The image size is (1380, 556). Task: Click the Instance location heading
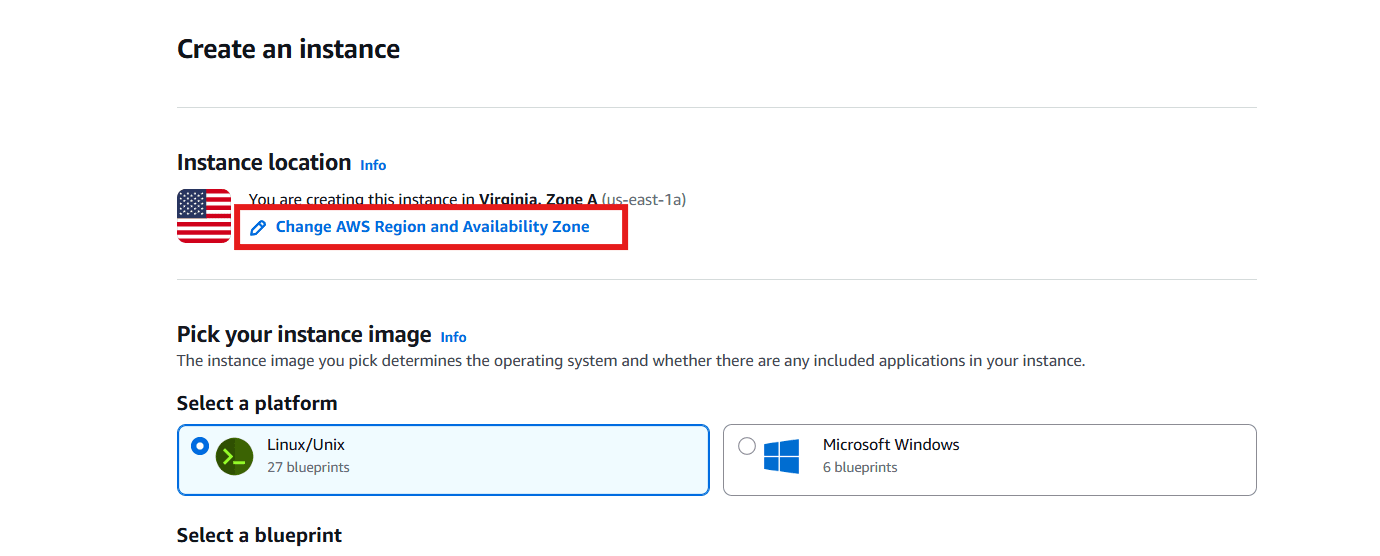tap(264, 162)
